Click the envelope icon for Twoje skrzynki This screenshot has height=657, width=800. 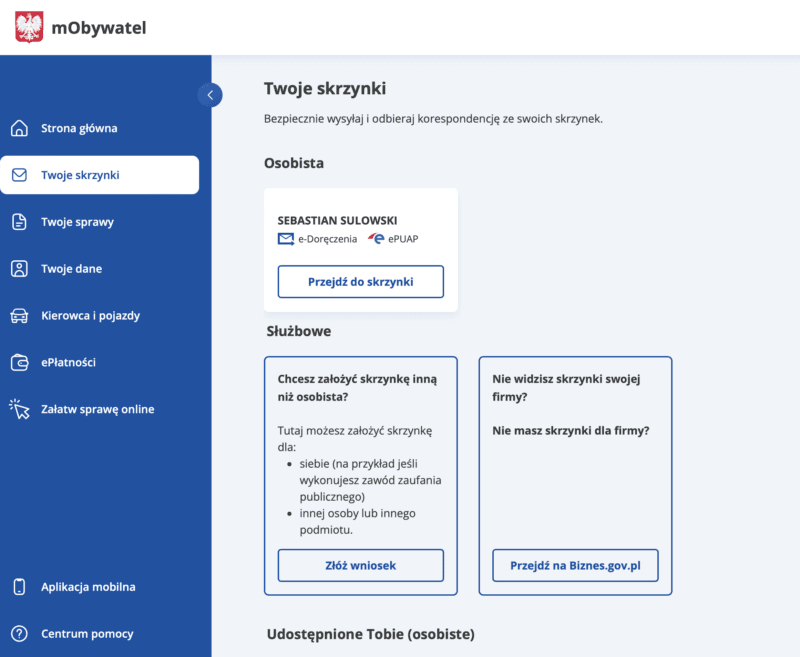pos(19,175)
